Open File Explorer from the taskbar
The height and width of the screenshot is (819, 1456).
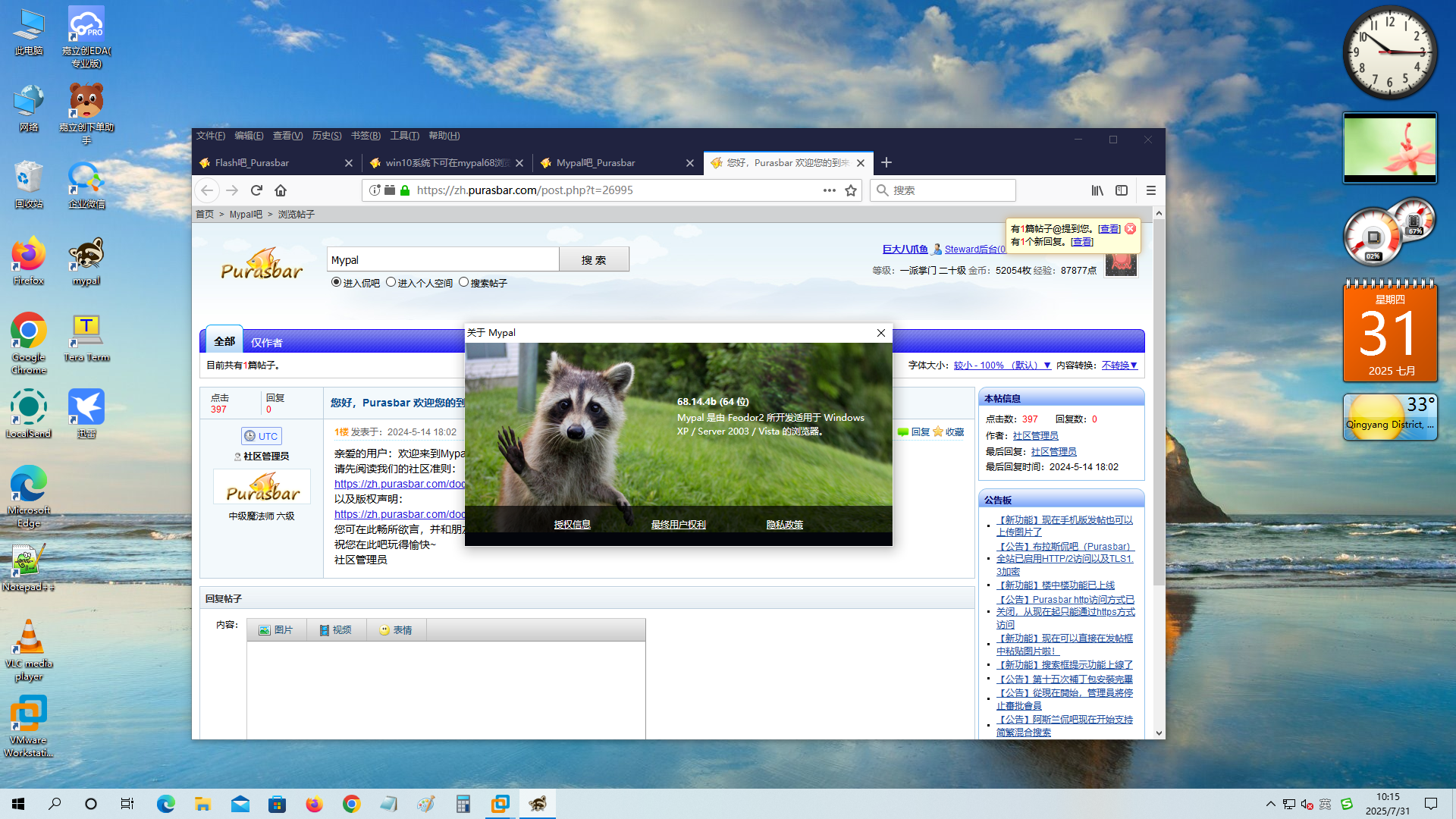pyautogui.click(x=202, y=804)
